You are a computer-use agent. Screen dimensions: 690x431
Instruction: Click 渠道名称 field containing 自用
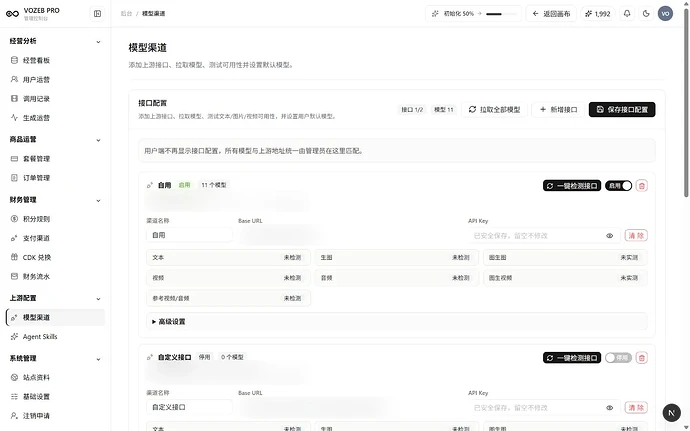click(189, 235)
